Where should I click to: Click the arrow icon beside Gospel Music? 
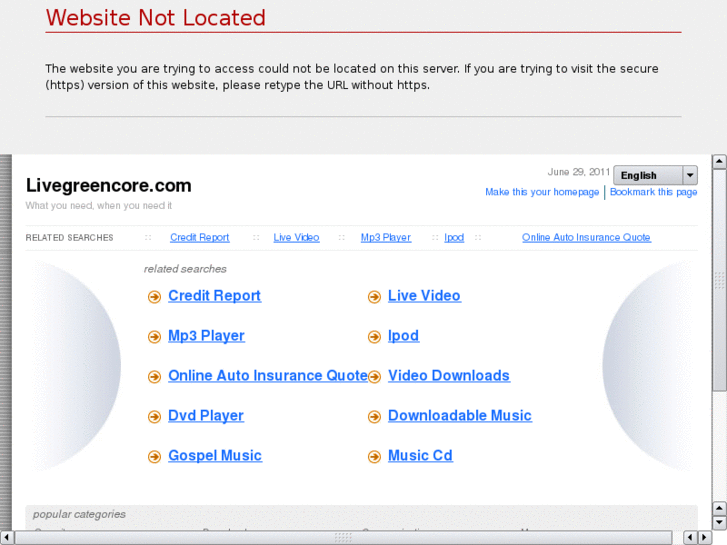154,456
